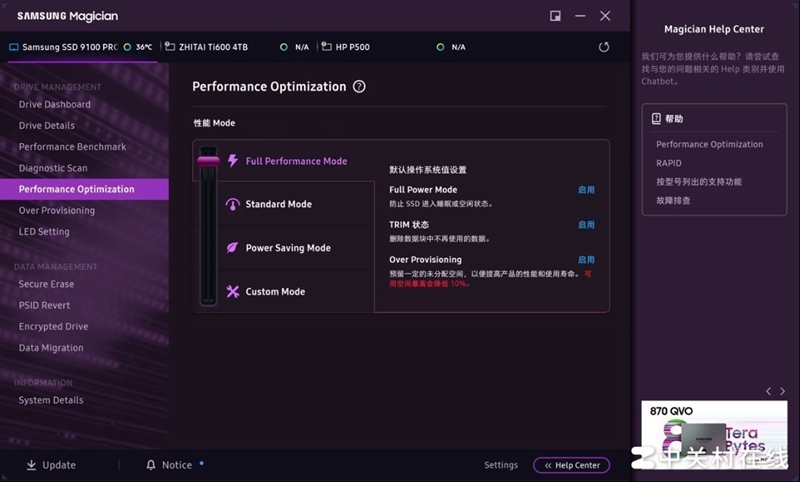Open 按型号列出的支持功能 help link
Image resolution: width=800 pixels, height=482 pixels.
click(698, 182)
